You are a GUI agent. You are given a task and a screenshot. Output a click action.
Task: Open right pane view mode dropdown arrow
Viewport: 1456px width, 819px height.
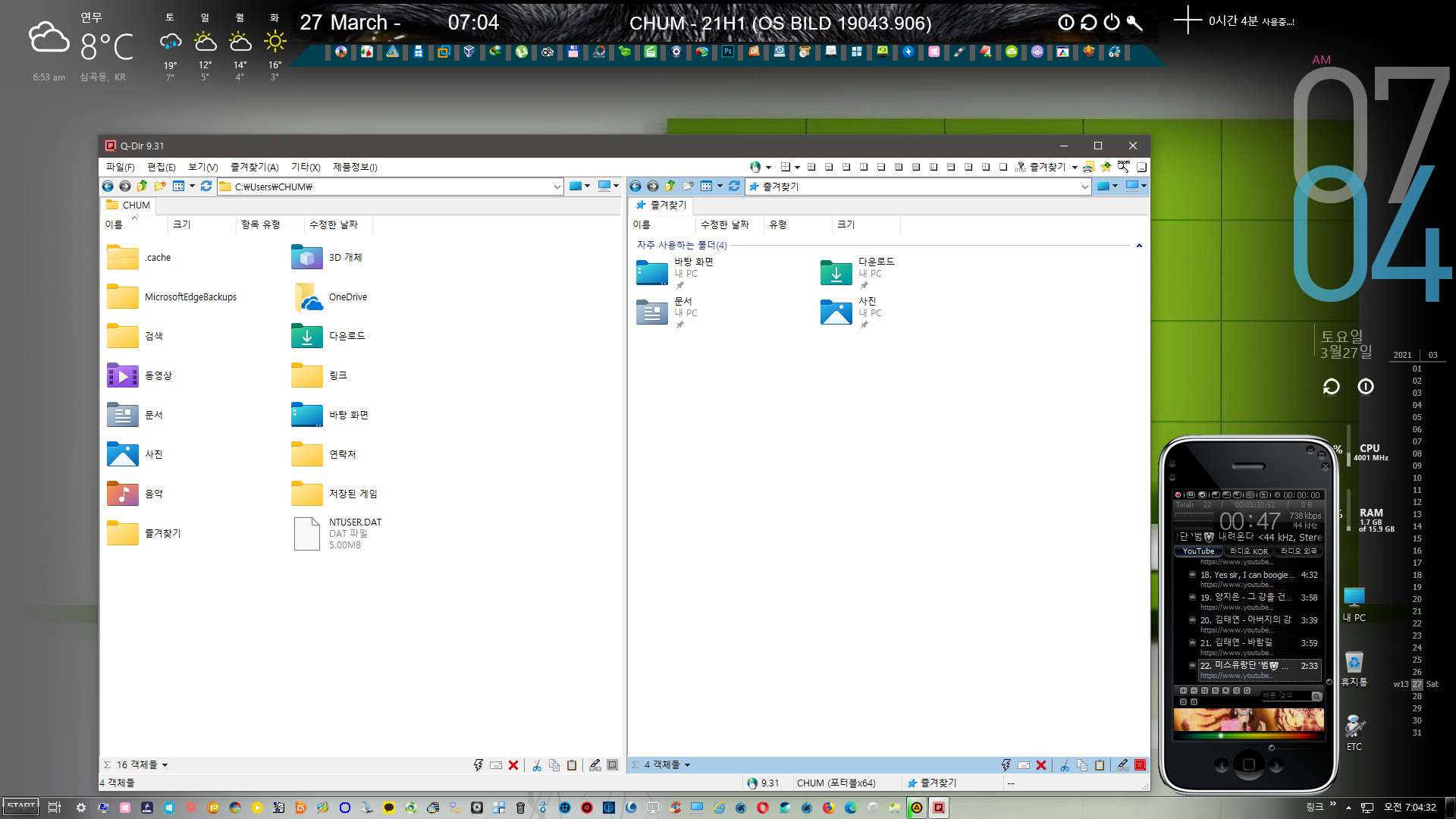720,187
